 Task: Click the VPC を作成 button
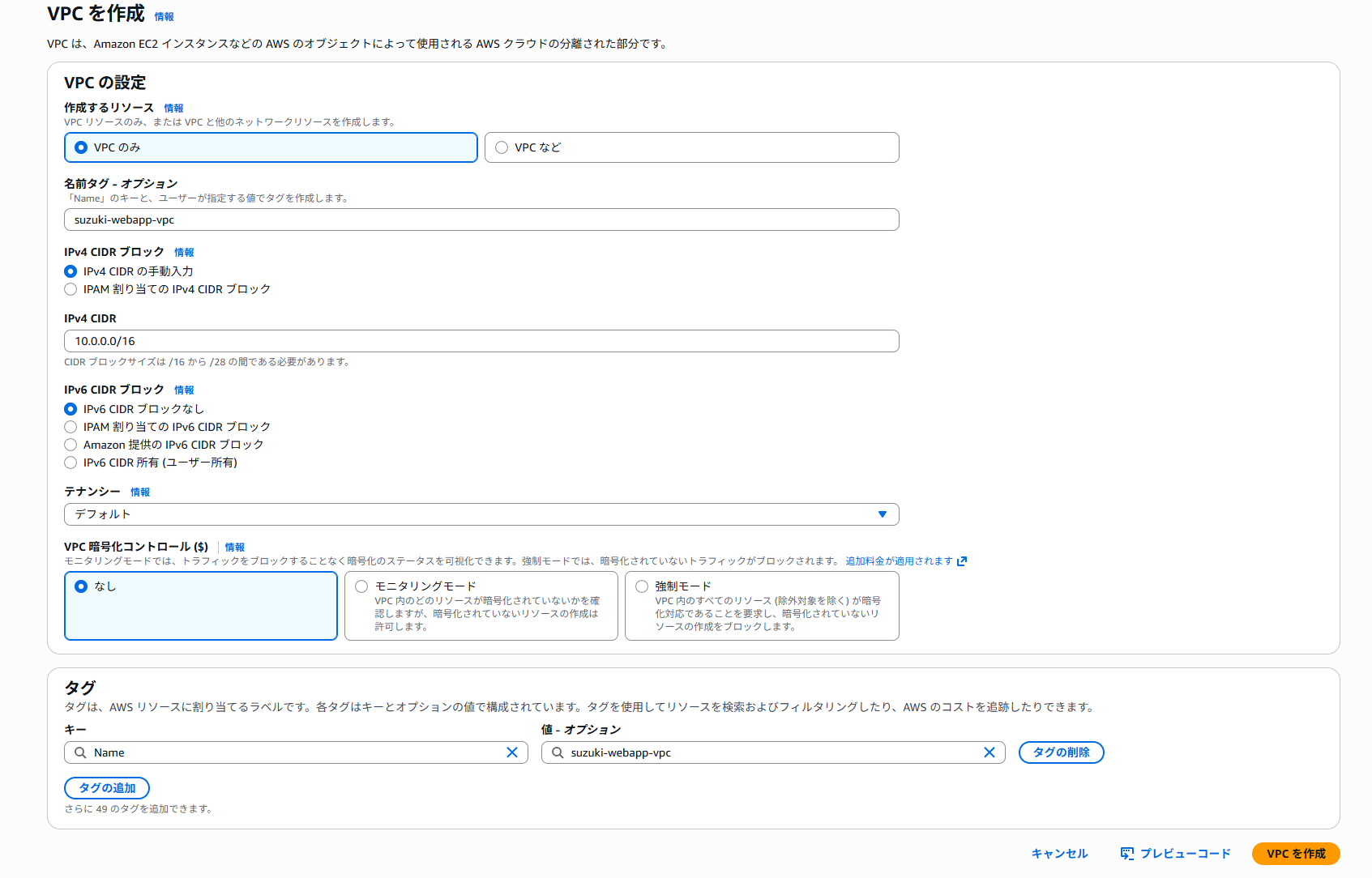pos(1295,853)
